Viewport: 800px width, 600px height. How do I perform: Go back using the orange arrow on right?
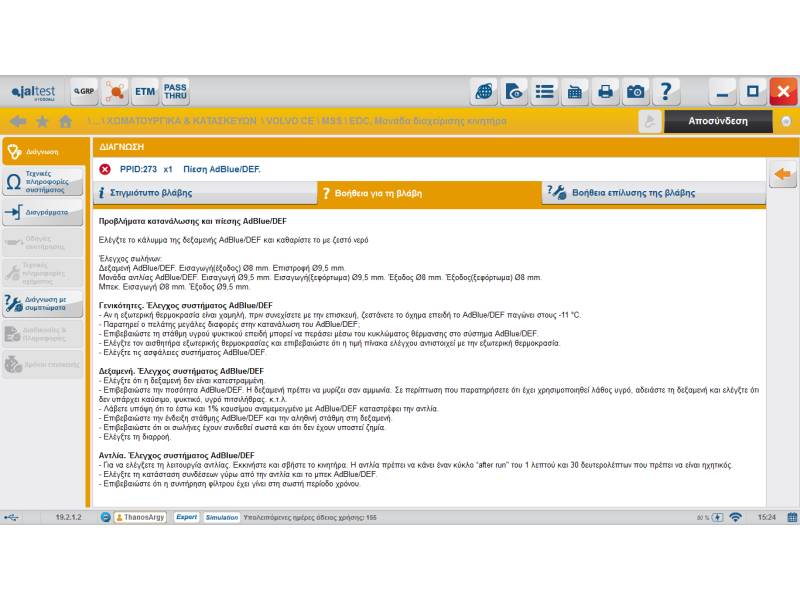click(x=783, y=174)
